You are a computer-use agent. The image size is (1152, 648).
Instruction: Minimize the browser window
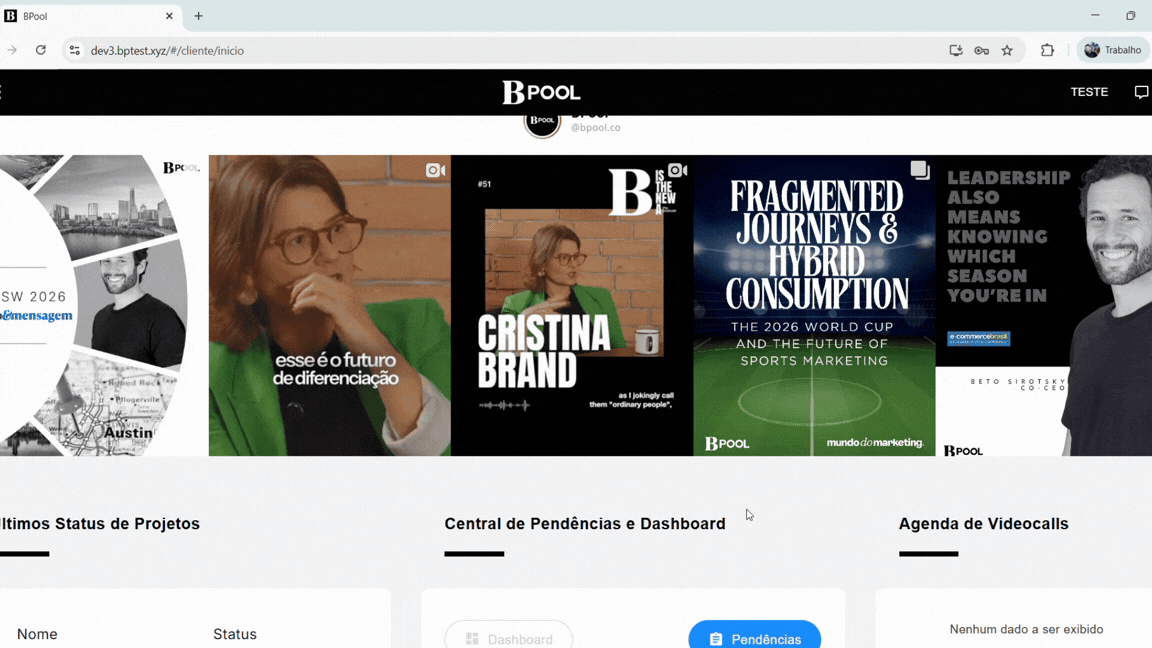[x=1095, y=15]
